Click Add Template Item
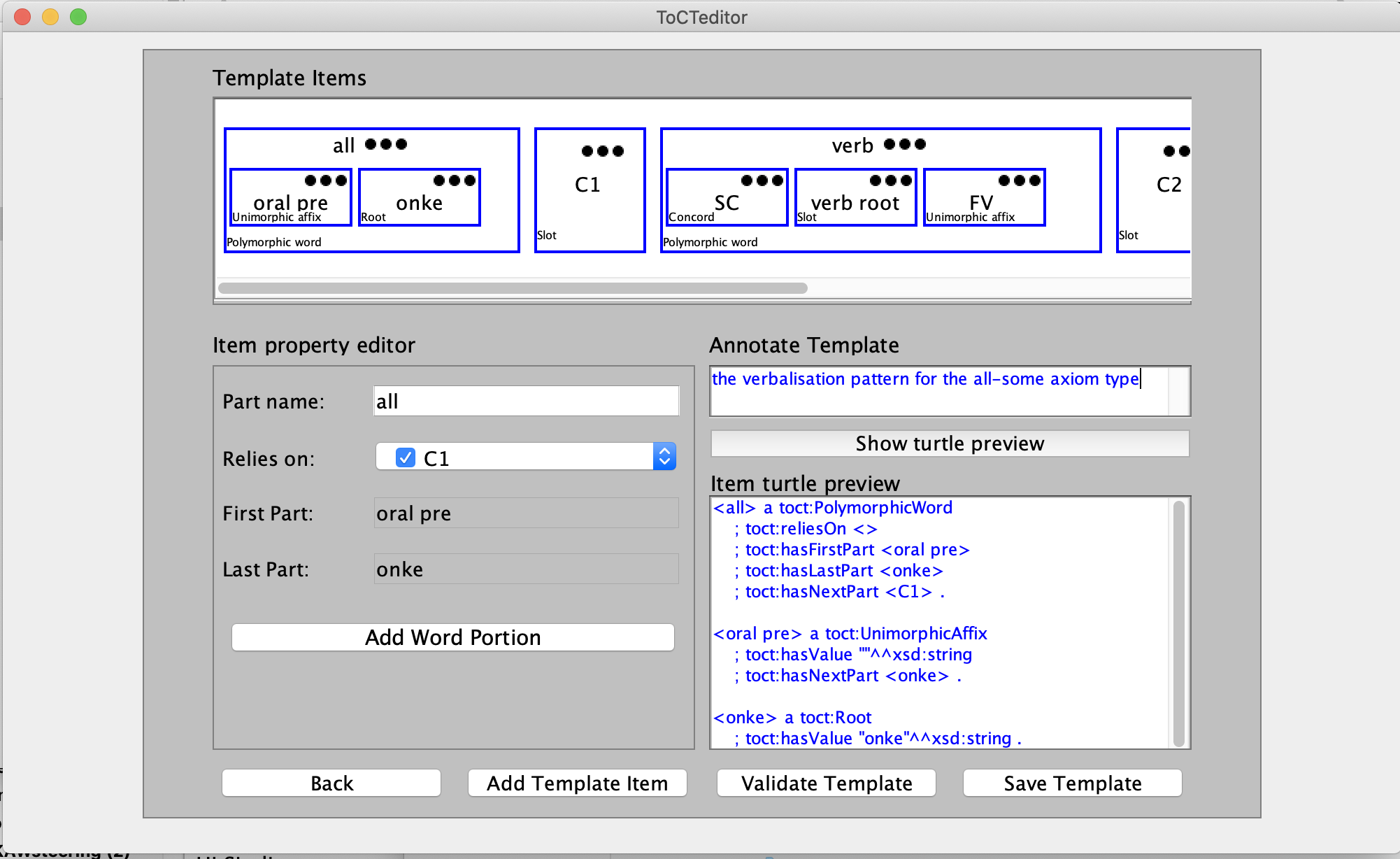Screen dimensions: 1400x859 (x=577, y=783)
